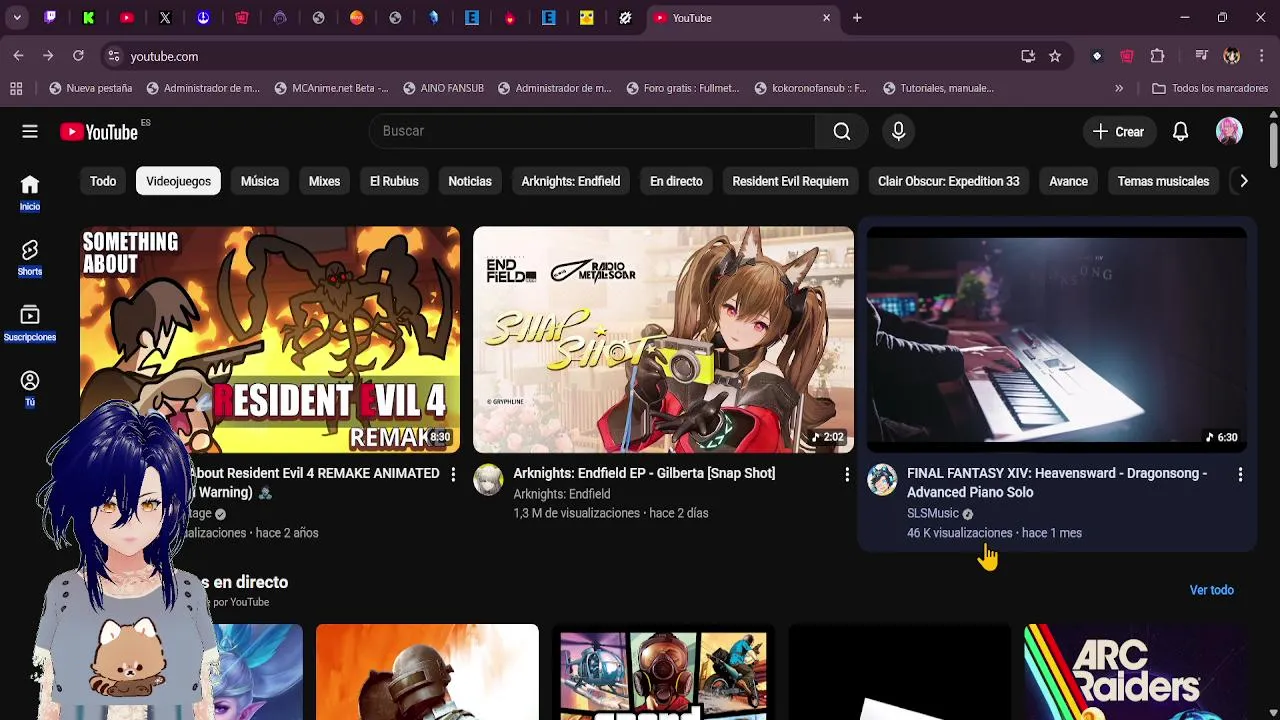Select the El Rubius filter chip
This screenshot has width=1280, height=720.
click(x=394, y=181)
